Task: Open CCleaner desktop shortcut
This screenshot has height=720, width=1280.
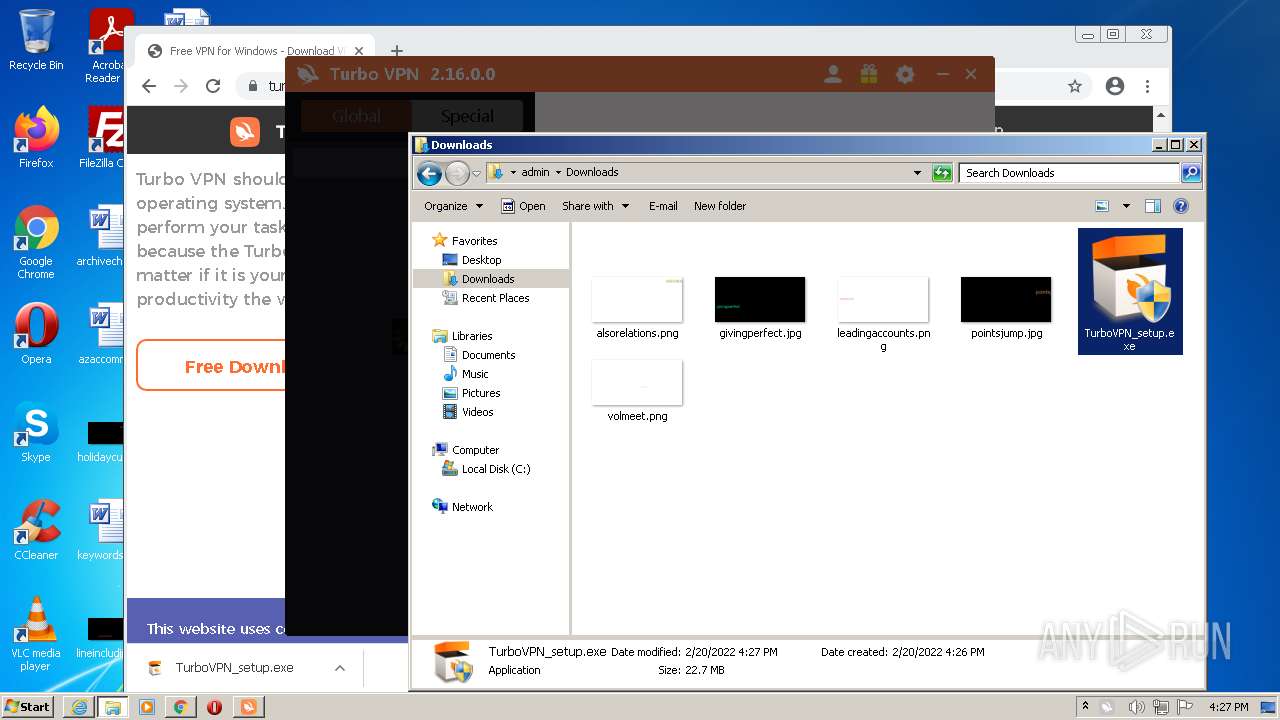Action: (x=36, y=530)
